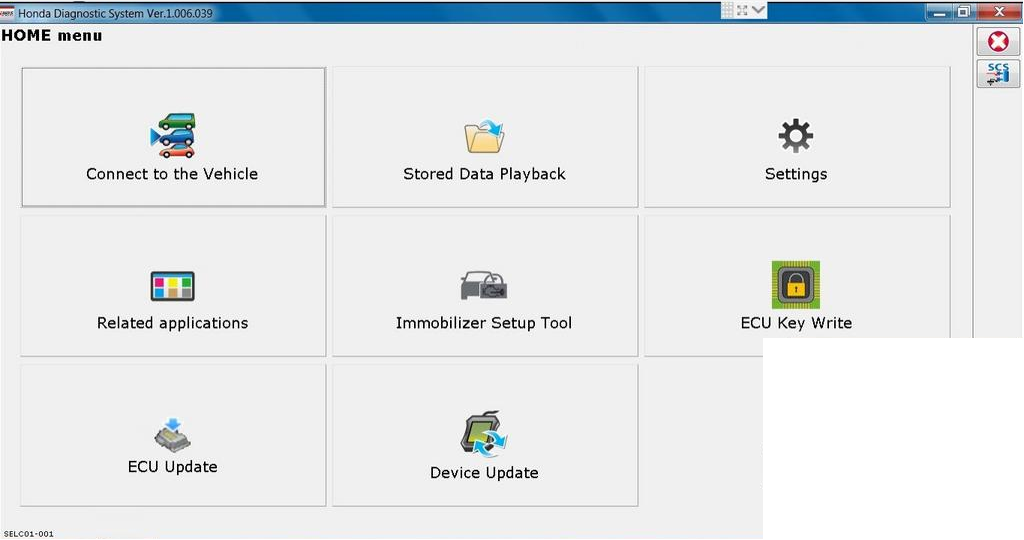Click the SELC01-001 status code
The width and height of the screenshot is (1024, 540).
pyautogui.click(x=29, y=534)
